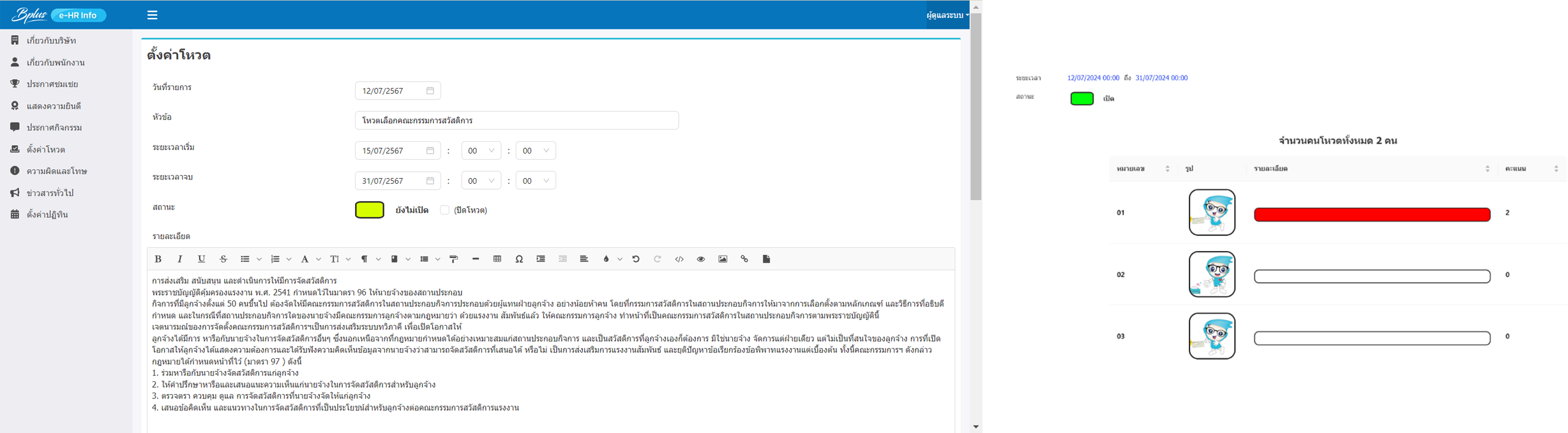Expand the bullet list style dropdown arrow
This screenshot has width=1568, height=433.
point(259,259)
